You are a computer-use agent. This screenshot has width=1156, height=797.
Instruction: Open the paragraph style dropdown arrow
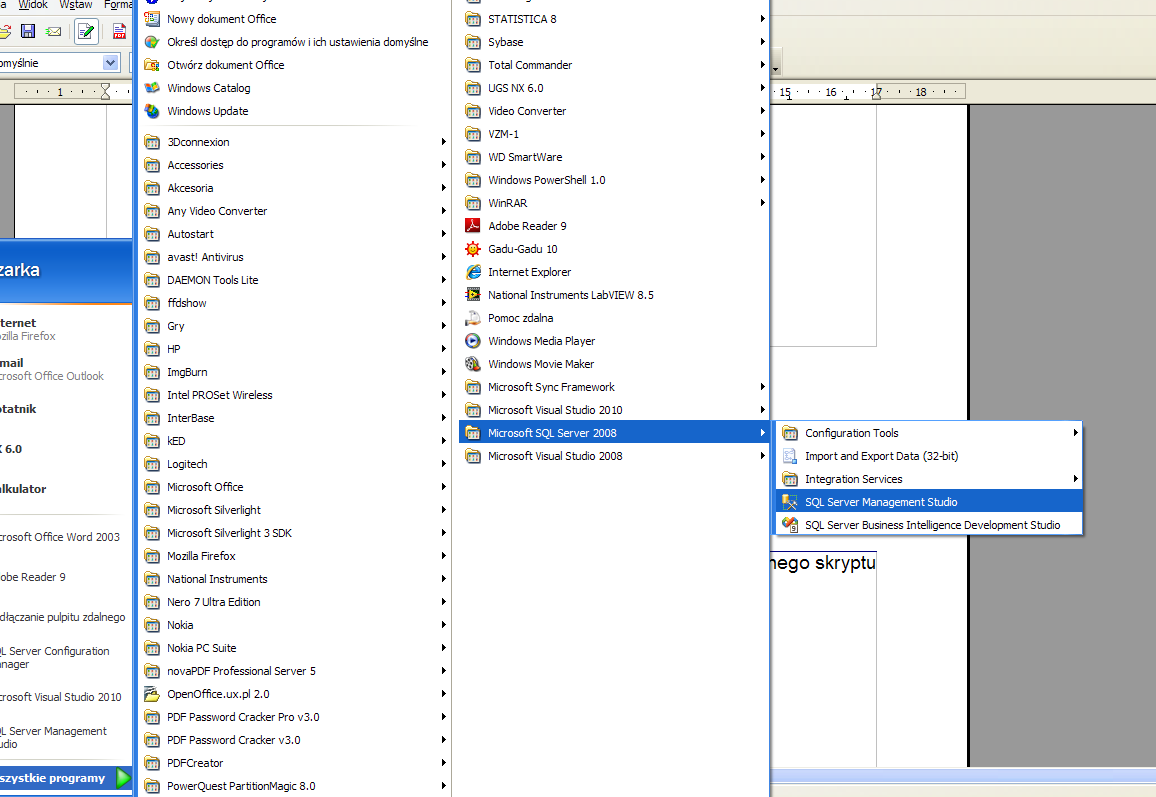pyautogui.click(x=111, y=63)
